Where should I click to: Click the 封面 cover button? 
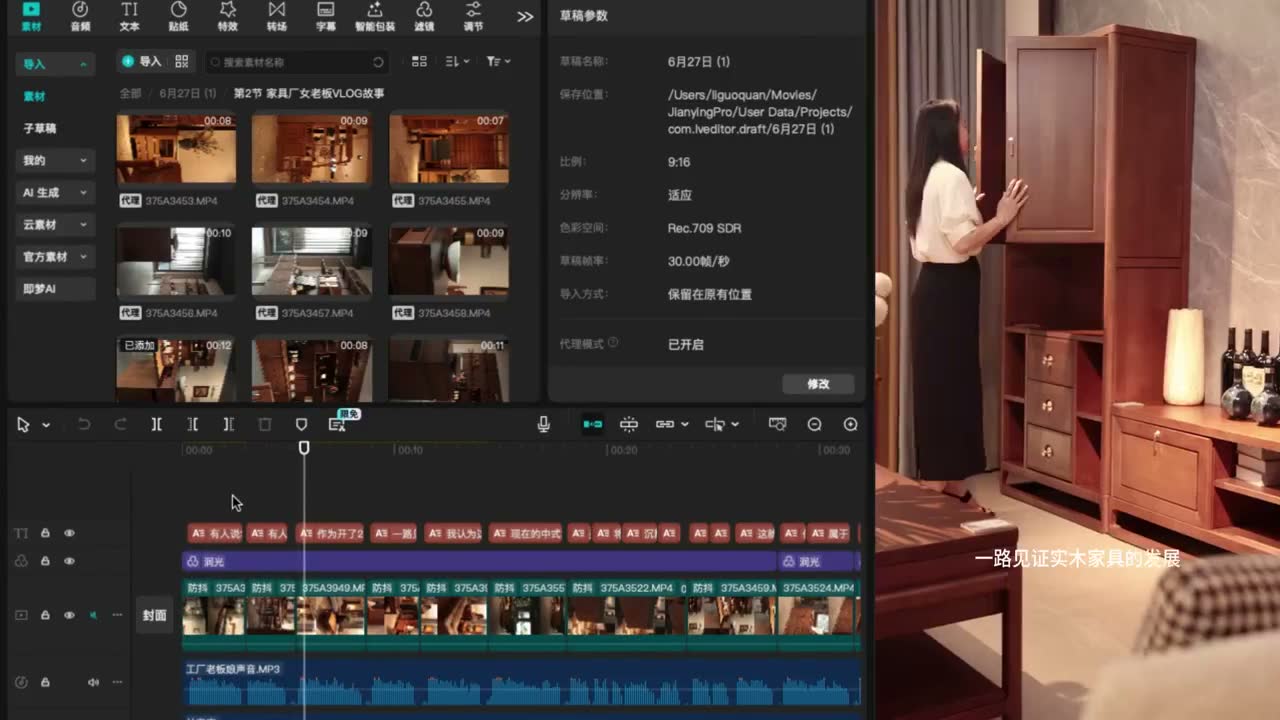click(x=155, y=616)
